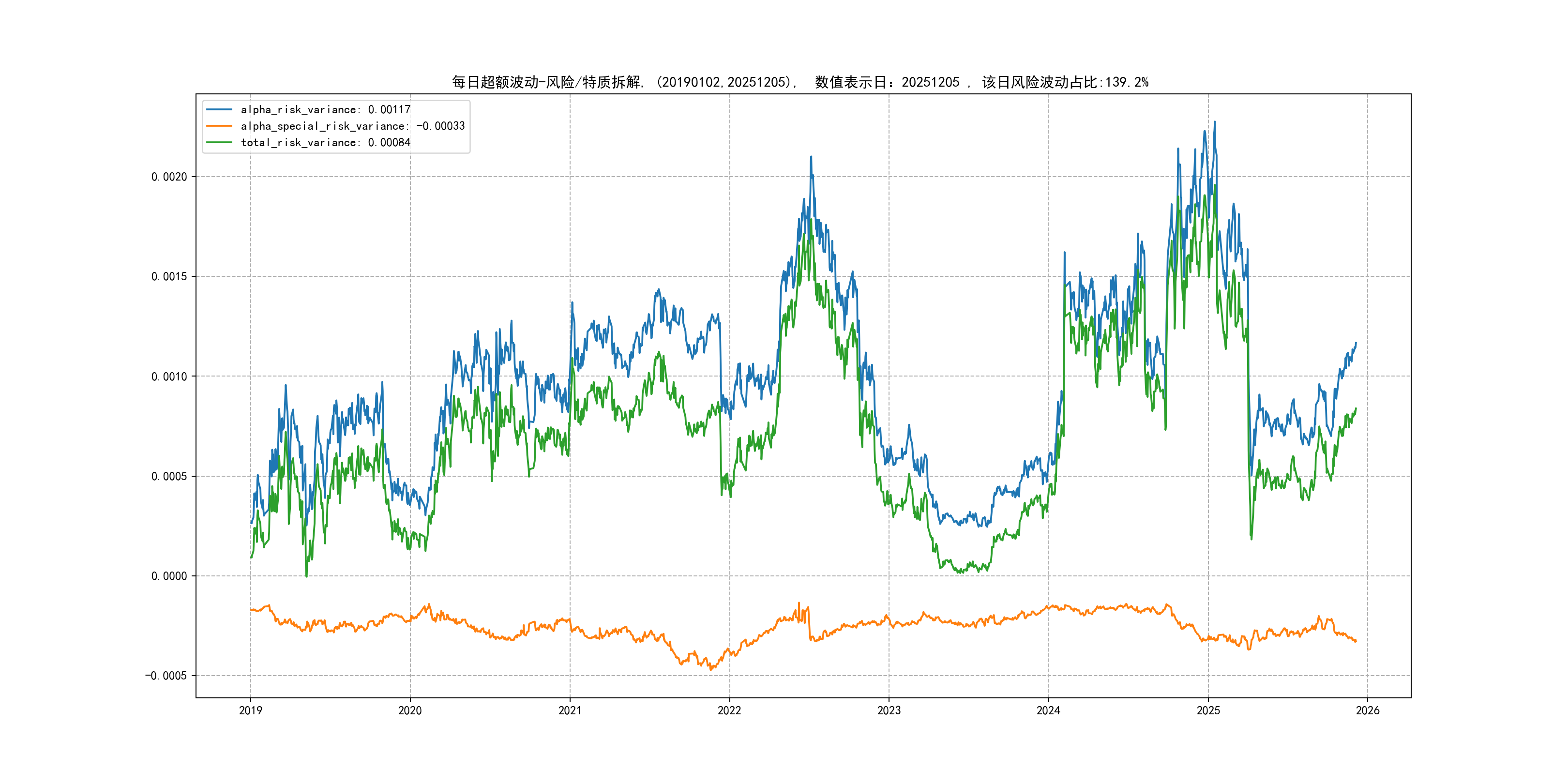1568x784 pixels.
Task: Select the alpha_special_risk_variance: -0.00033 legend label
Action: 352,126
